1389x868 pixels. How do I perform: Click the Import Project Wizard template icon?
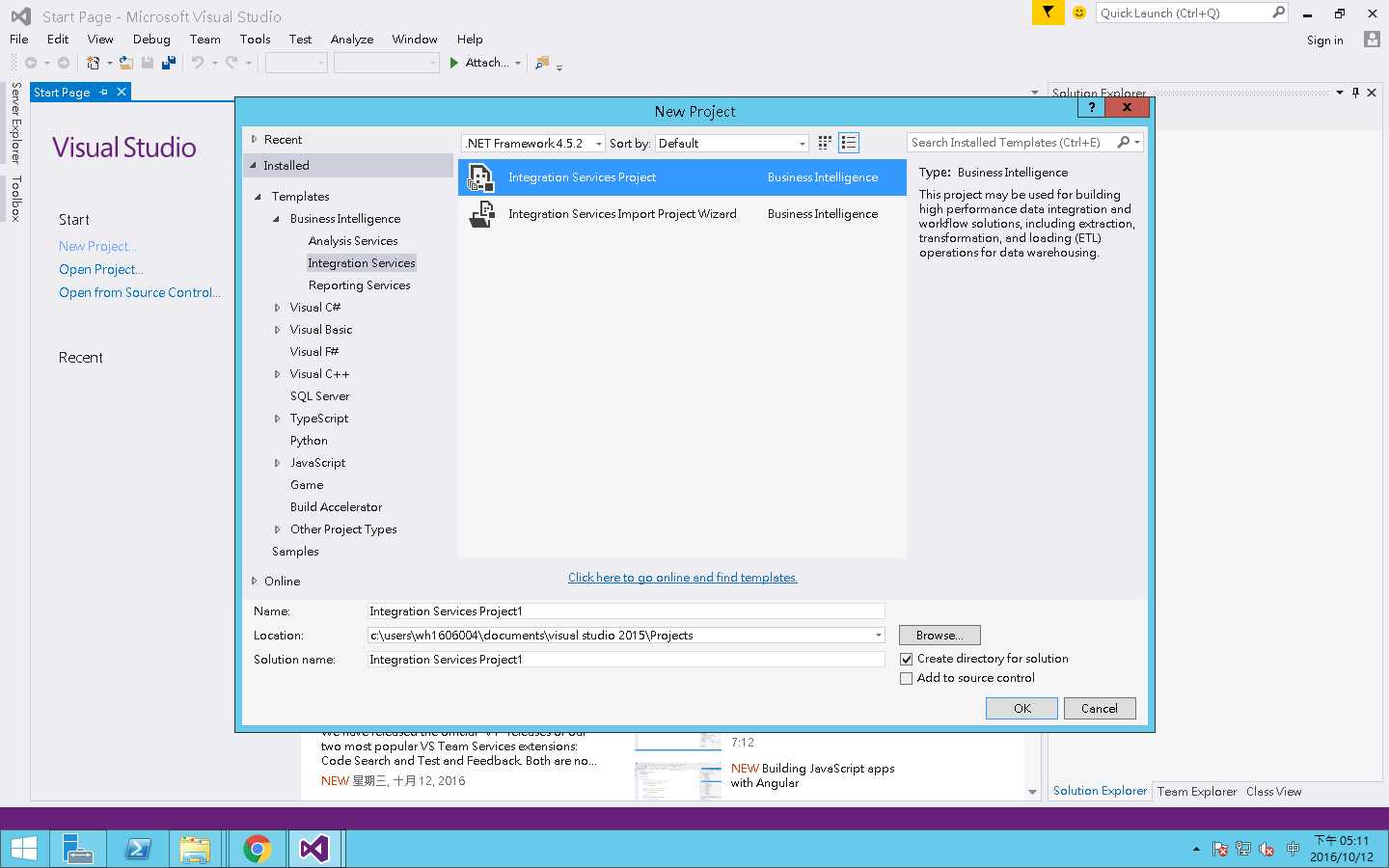click(x=480, y=214)
